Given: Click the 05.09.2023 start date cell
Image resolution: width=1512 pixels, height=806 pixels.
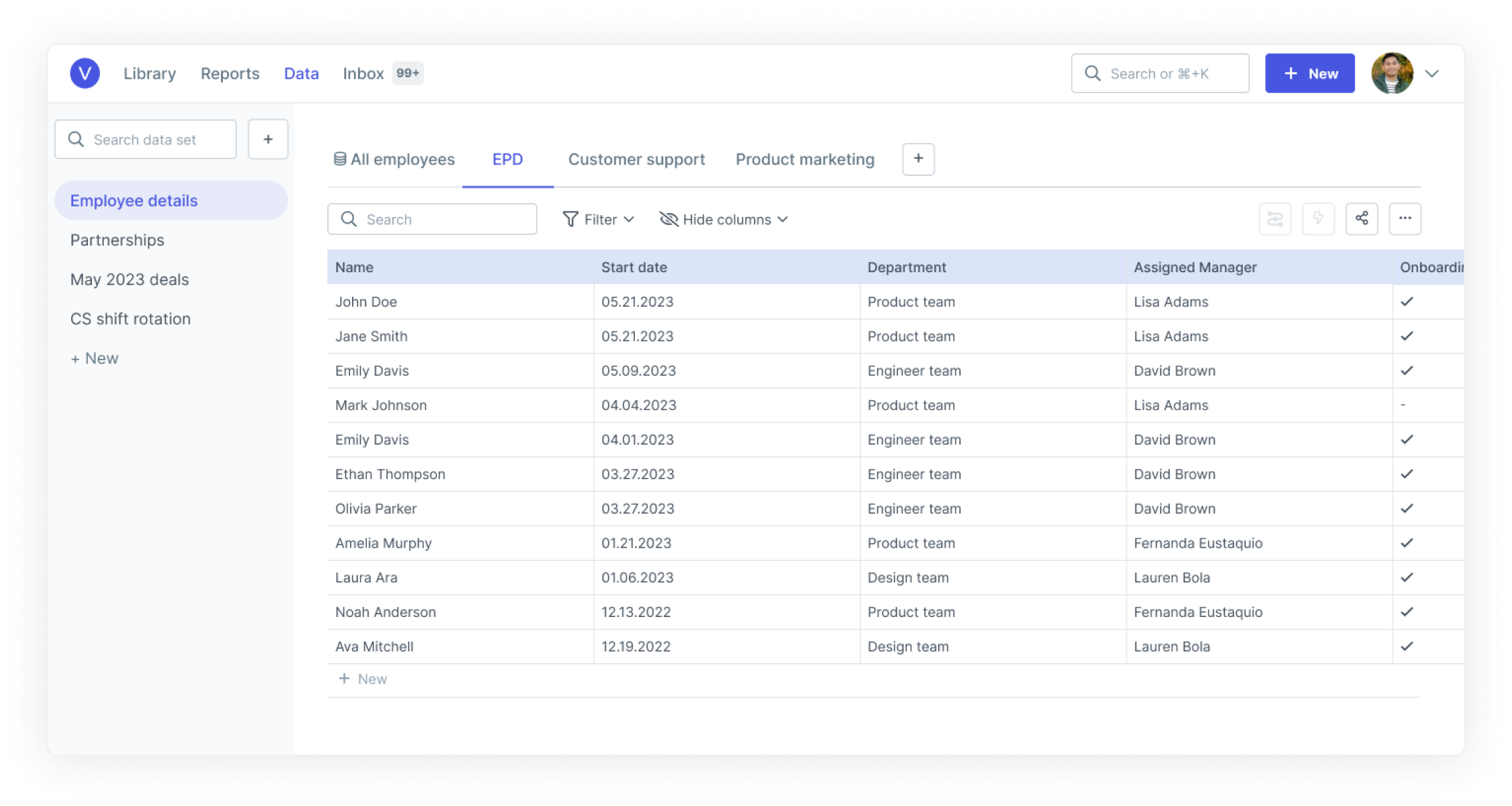Looking at the screenshot, I should [727, 371].
